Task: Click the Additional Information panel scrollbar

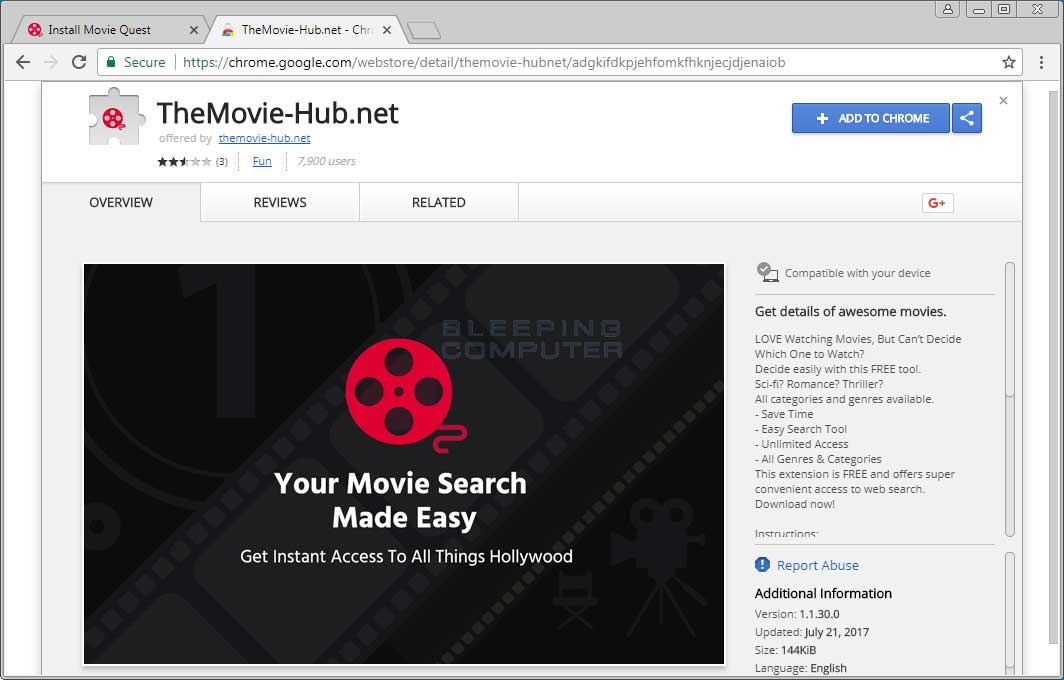Action: tap(1010, 611)
